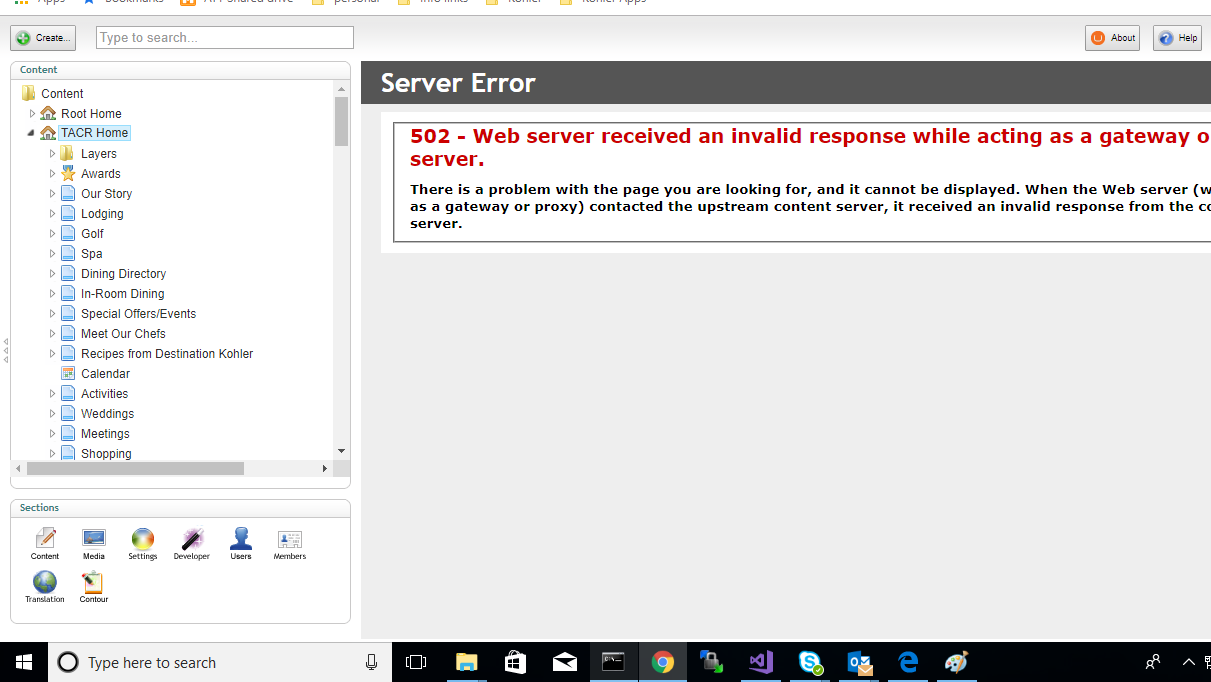Image resolution: width=1211 pixels, height=682 pixels.
Task: Click the Awards star icon in tree
Action: coord(68,173)
